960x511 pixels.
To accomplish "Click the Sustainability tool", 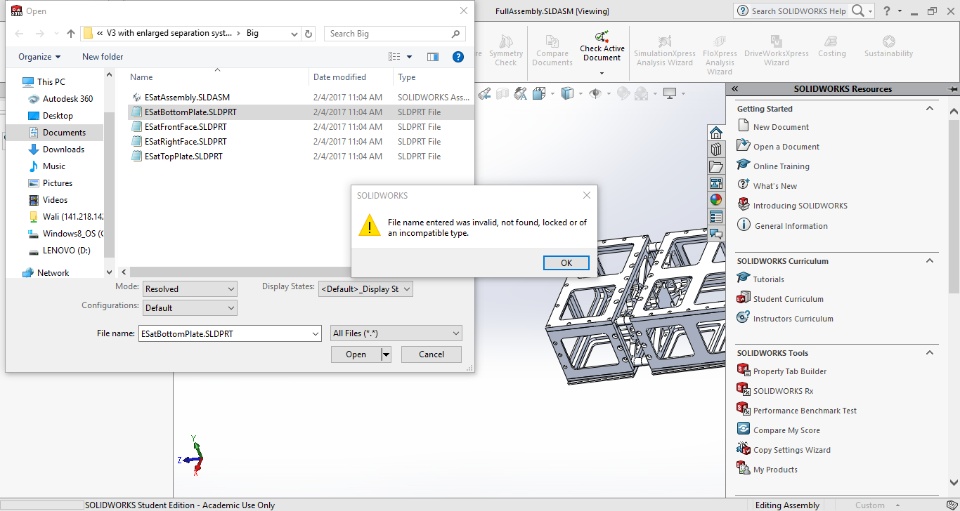I will click(x=888, y=46).
